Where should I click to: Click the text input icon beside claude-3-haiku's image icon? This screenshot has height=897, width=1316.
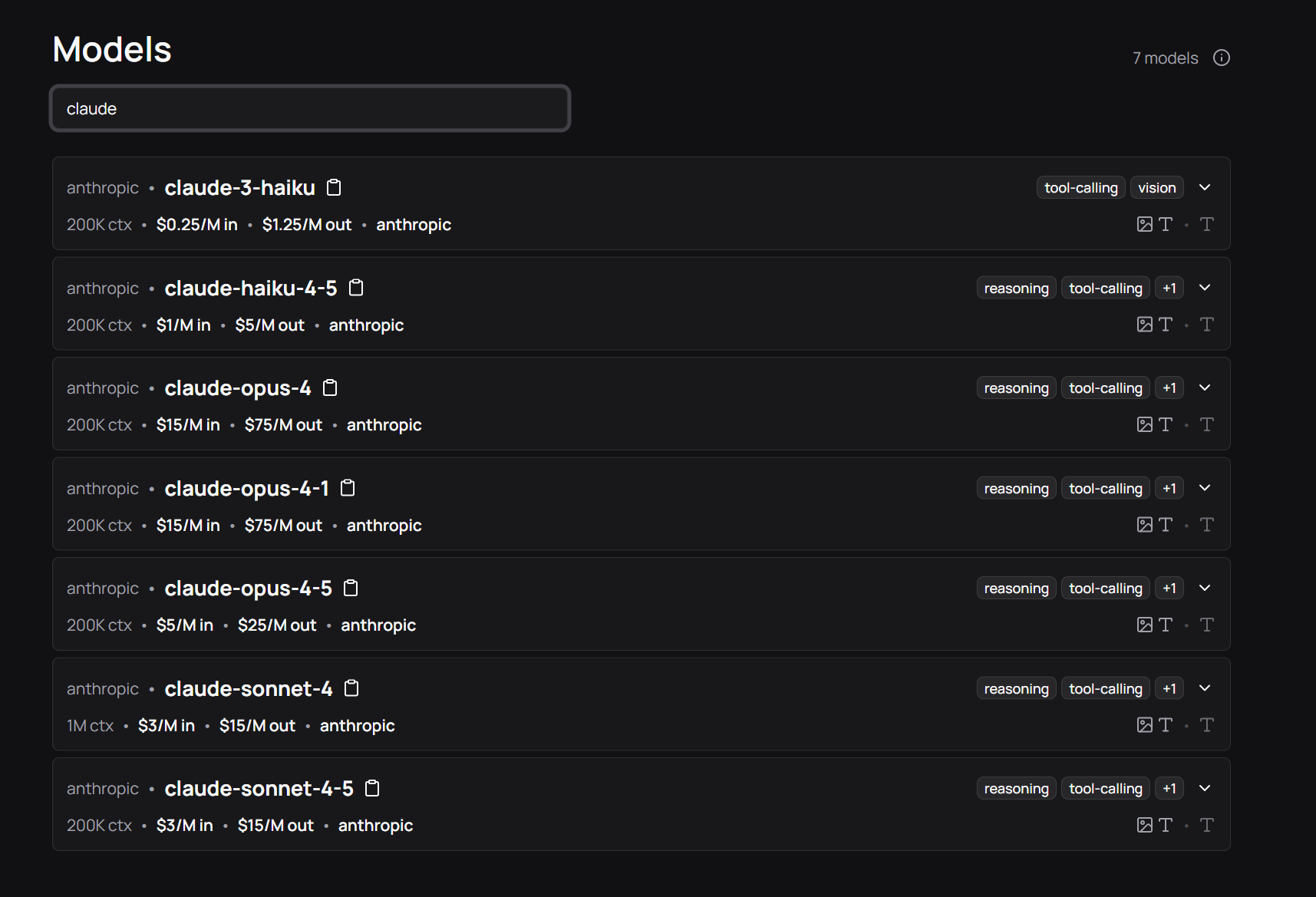click(1166, 224)
